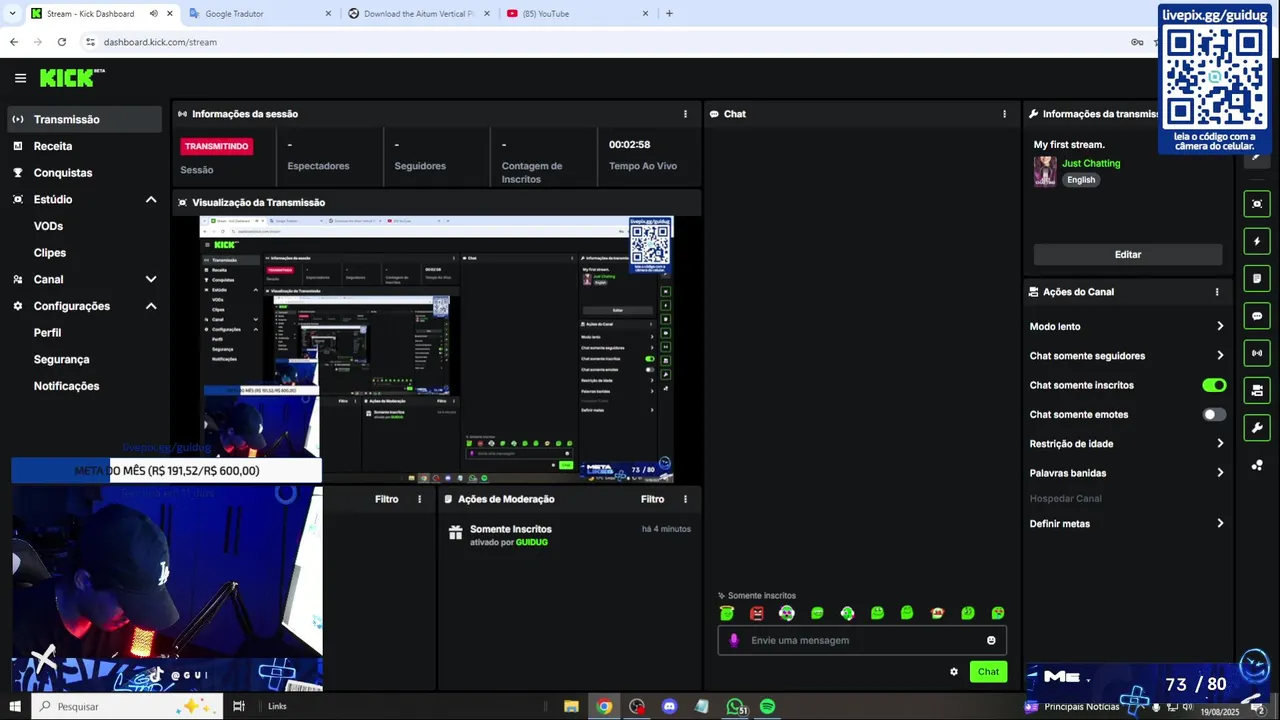Open Notificações settings
1280x720 pixels.
coord(66,386)
